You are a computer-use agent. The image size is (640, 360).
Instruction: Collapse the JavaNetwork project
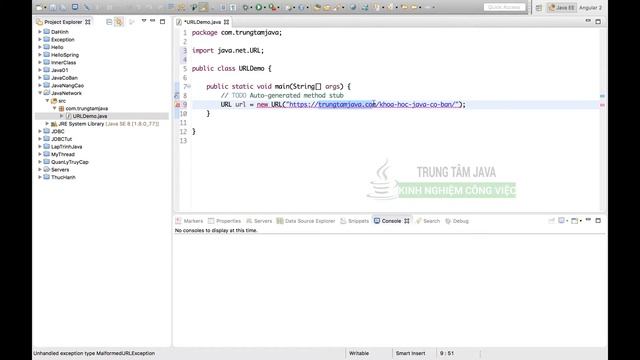[x=40, y=93]
